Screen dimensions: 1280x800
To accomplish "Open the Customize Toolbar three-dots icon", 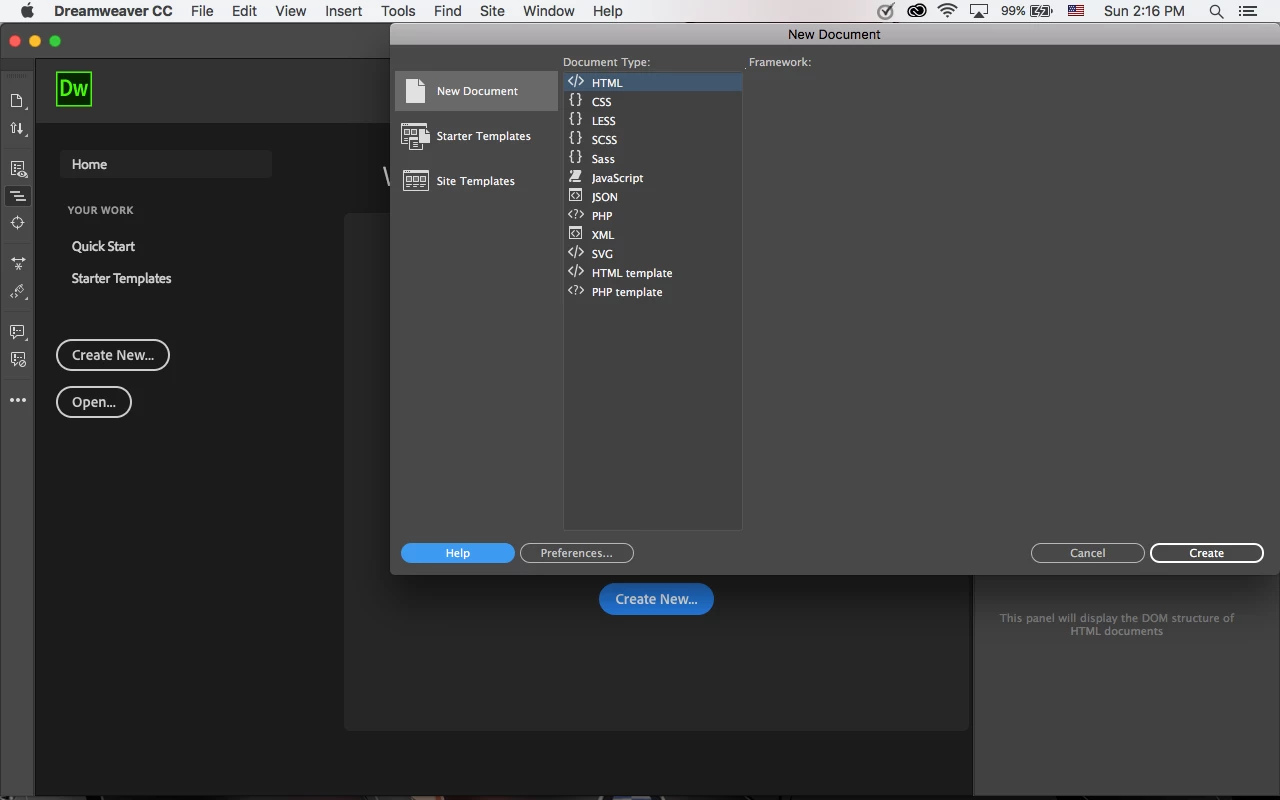I will tap(18, 400).
